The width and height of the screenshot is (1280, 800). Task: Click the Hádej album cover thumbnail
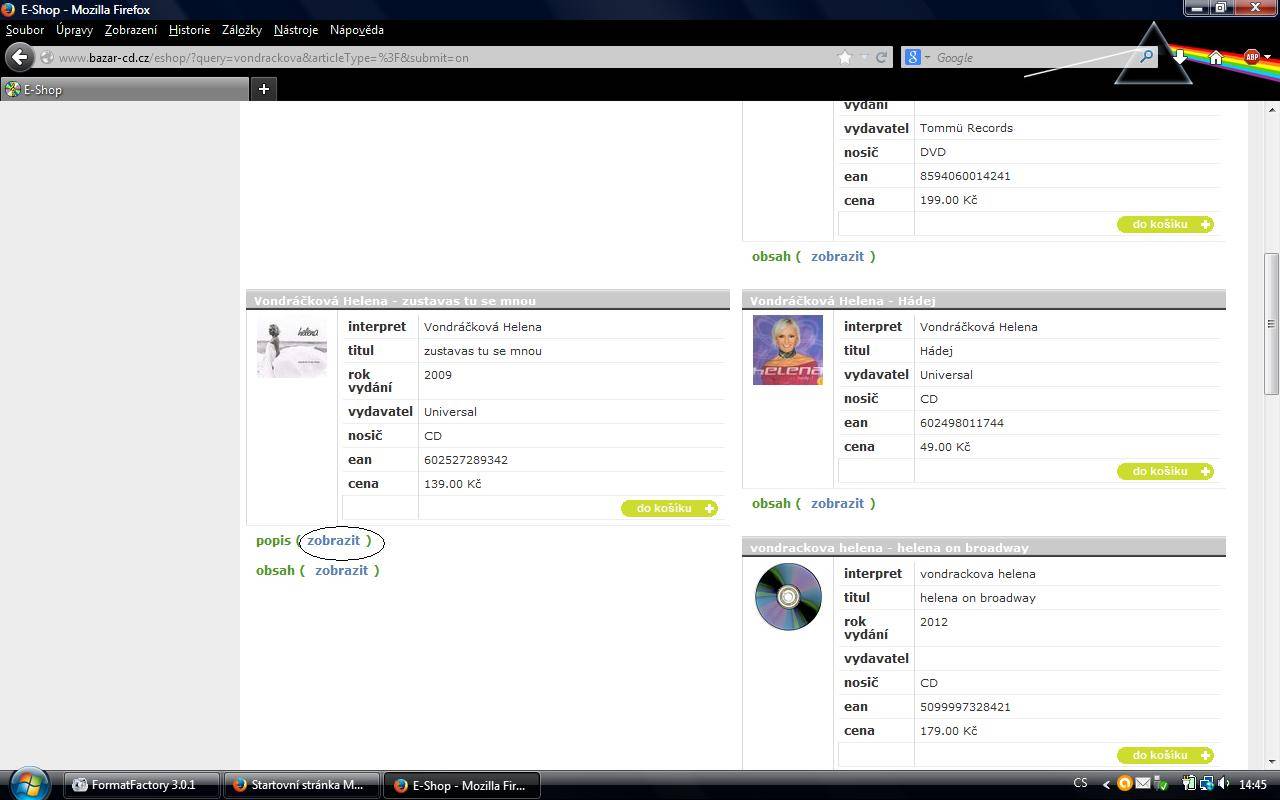click(x=788, y=350)
